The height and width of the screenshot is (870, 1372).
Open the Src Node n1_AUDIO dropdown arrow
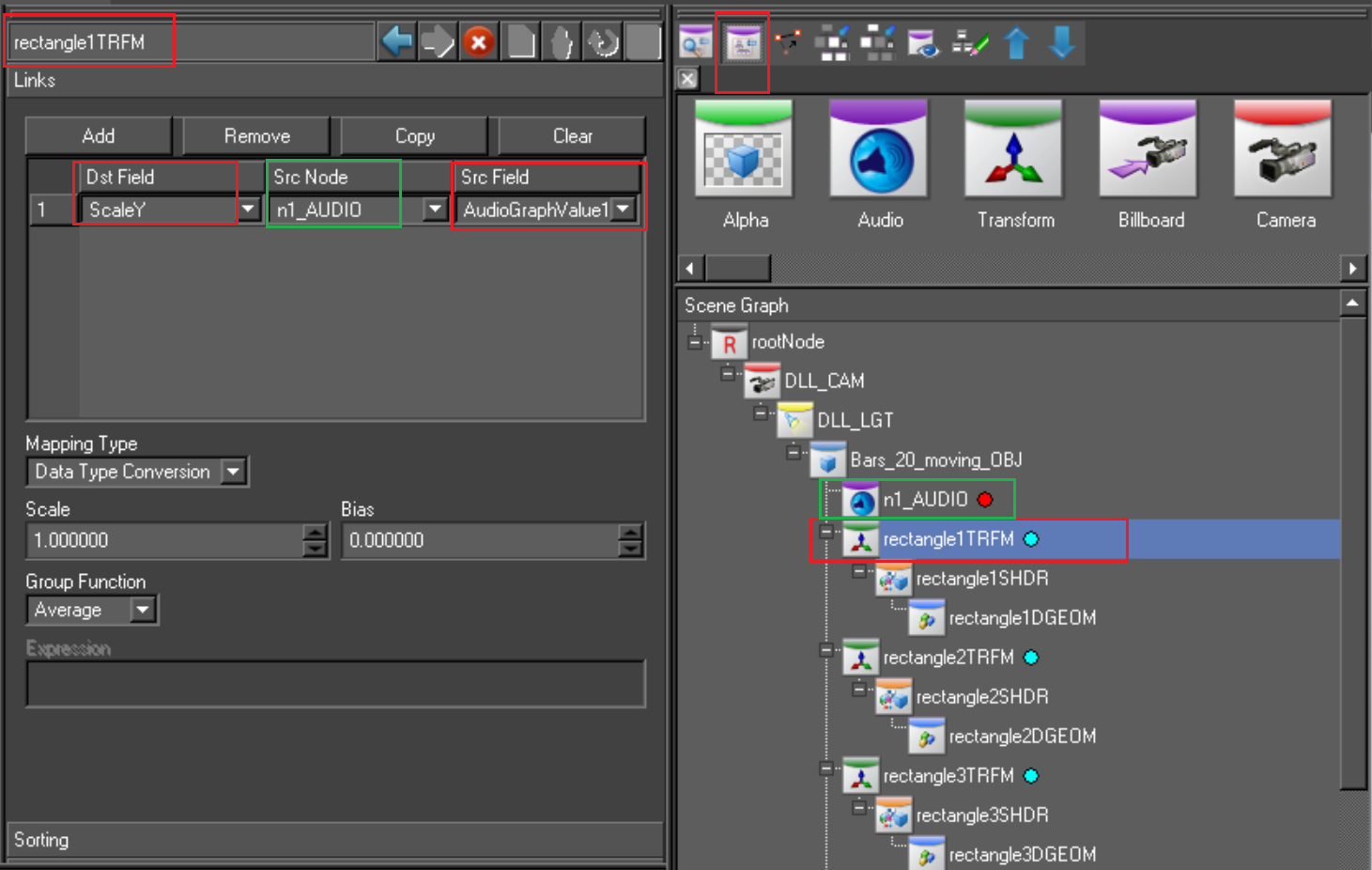coord(435,210)
